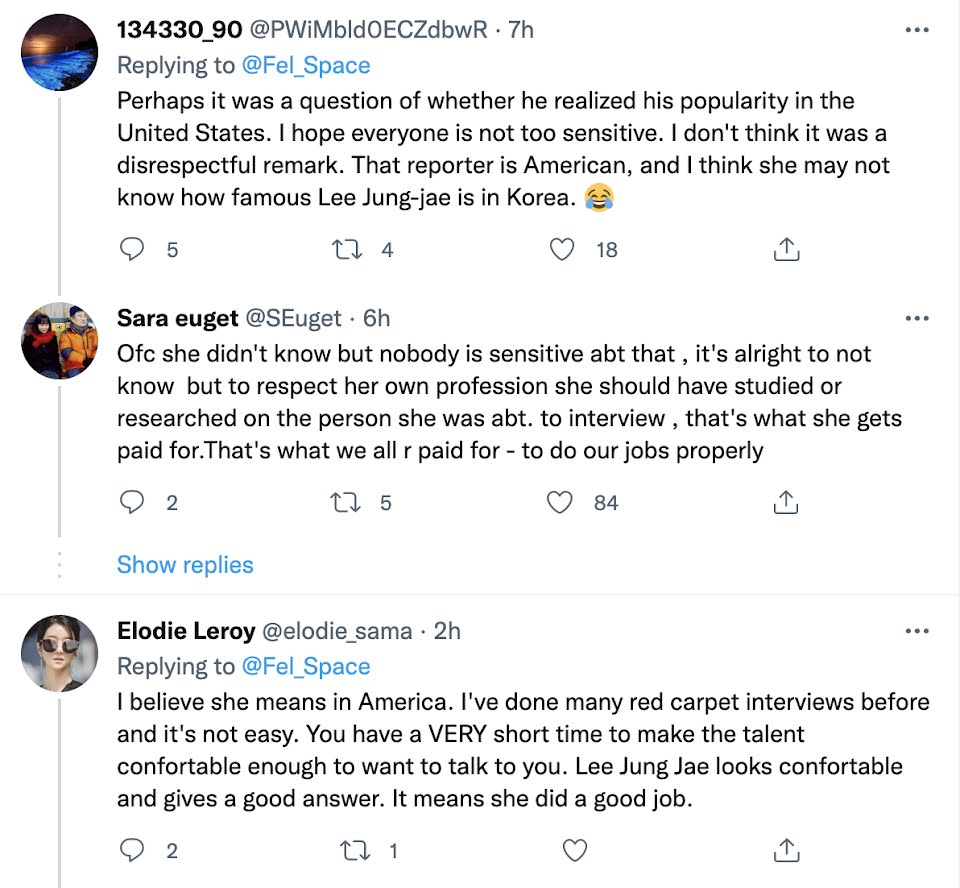Open more options on Sara euget's tweet
Image resolution: width=960 pixels, height=888 pixels.
(x=916, y=319)
